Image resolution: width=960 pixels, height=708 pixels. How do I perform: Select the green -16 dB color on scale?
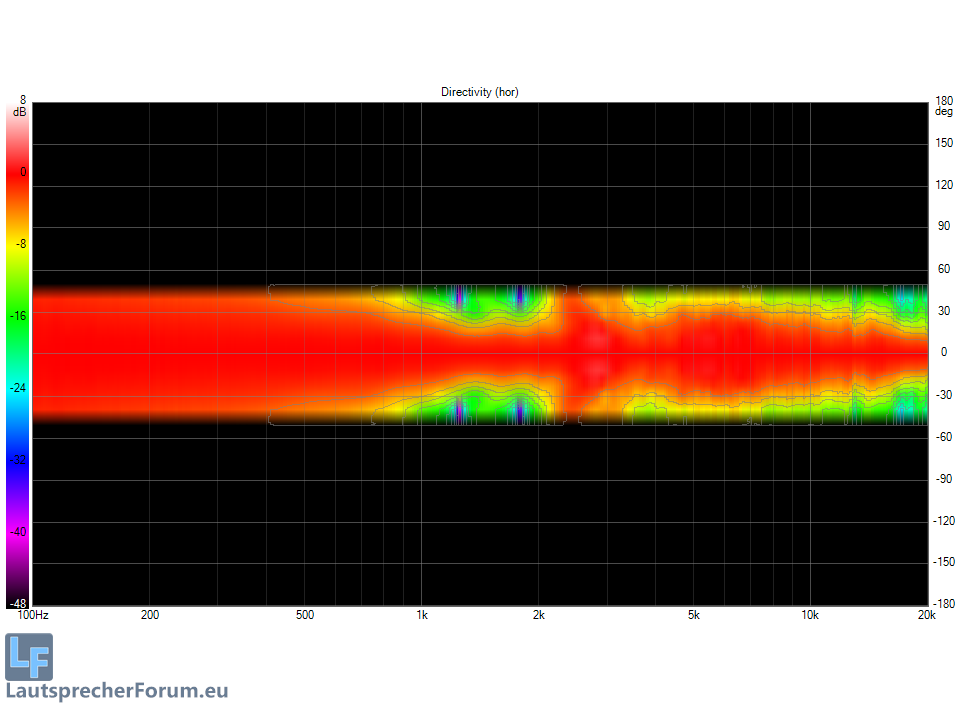19,316
